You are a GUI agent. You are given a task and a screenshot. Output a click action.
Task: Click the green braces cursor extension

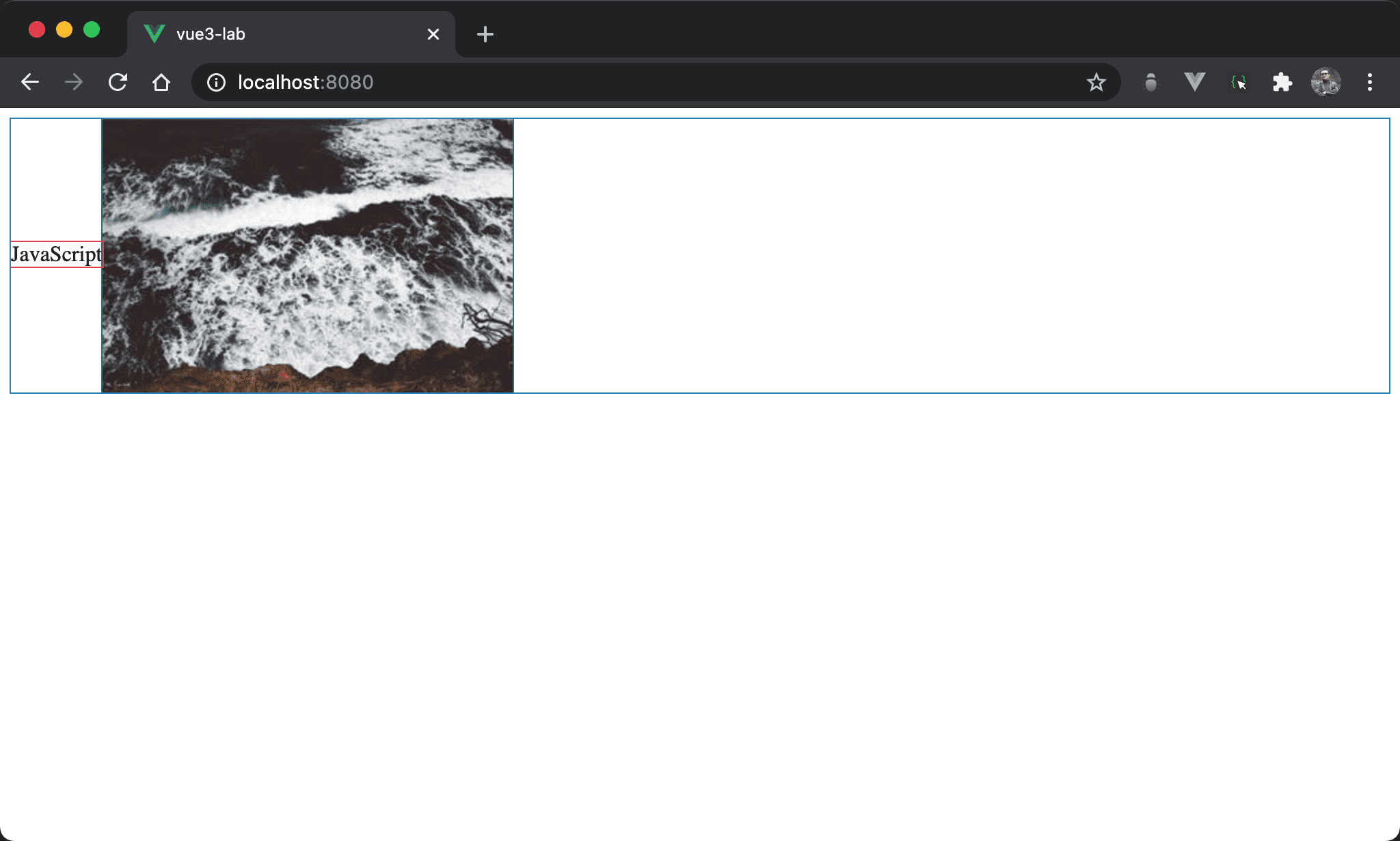[1239, 83]
